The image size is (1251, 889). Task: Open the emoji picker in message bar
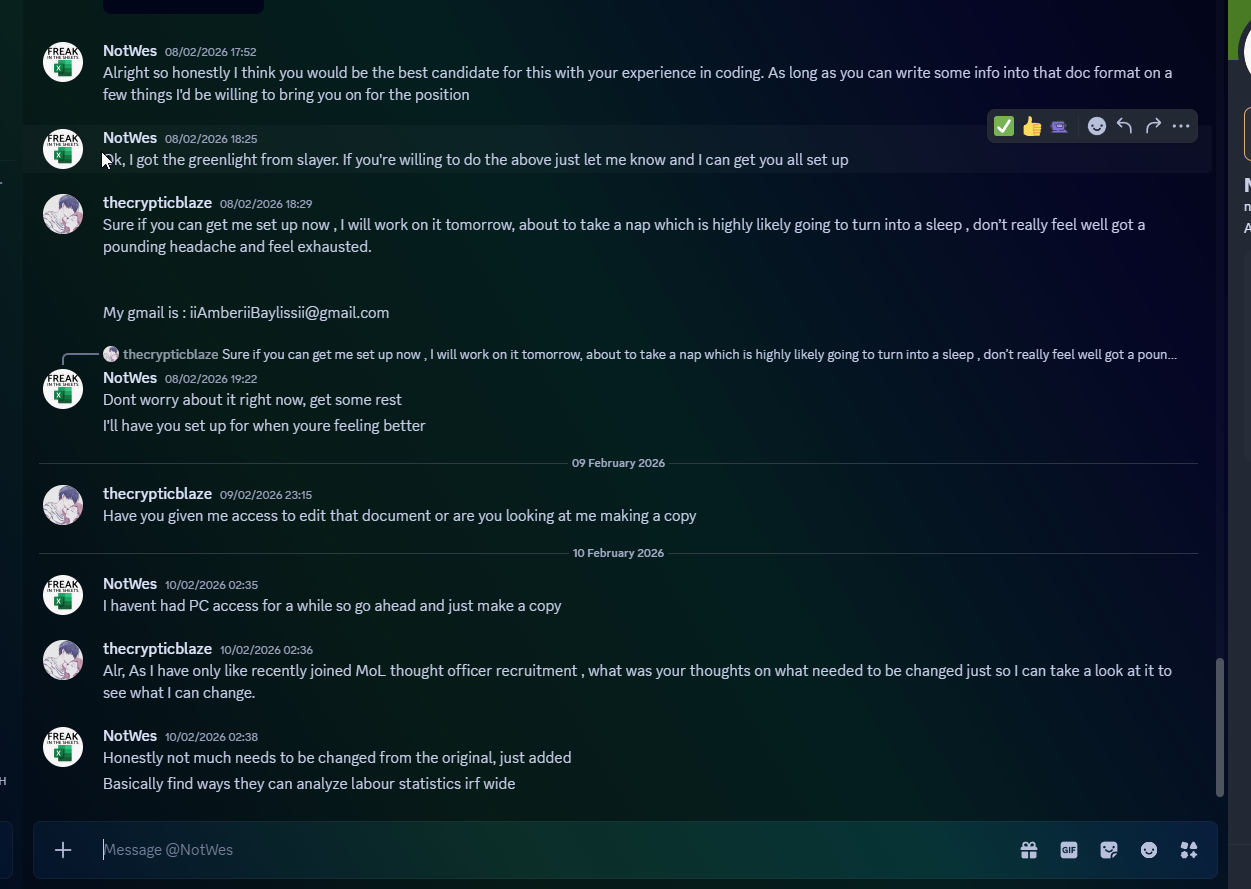pyautogui.click(x=1149, y=850)
